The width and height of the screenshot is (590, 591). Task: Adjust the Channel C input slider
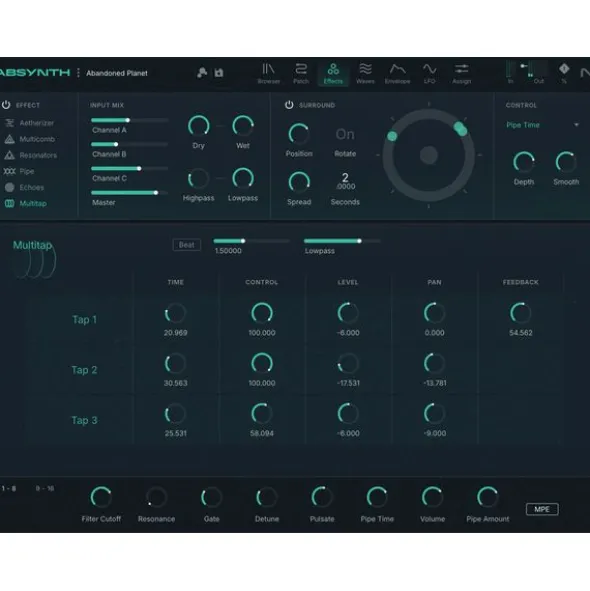pyautogui.click(x=129, y=168)
